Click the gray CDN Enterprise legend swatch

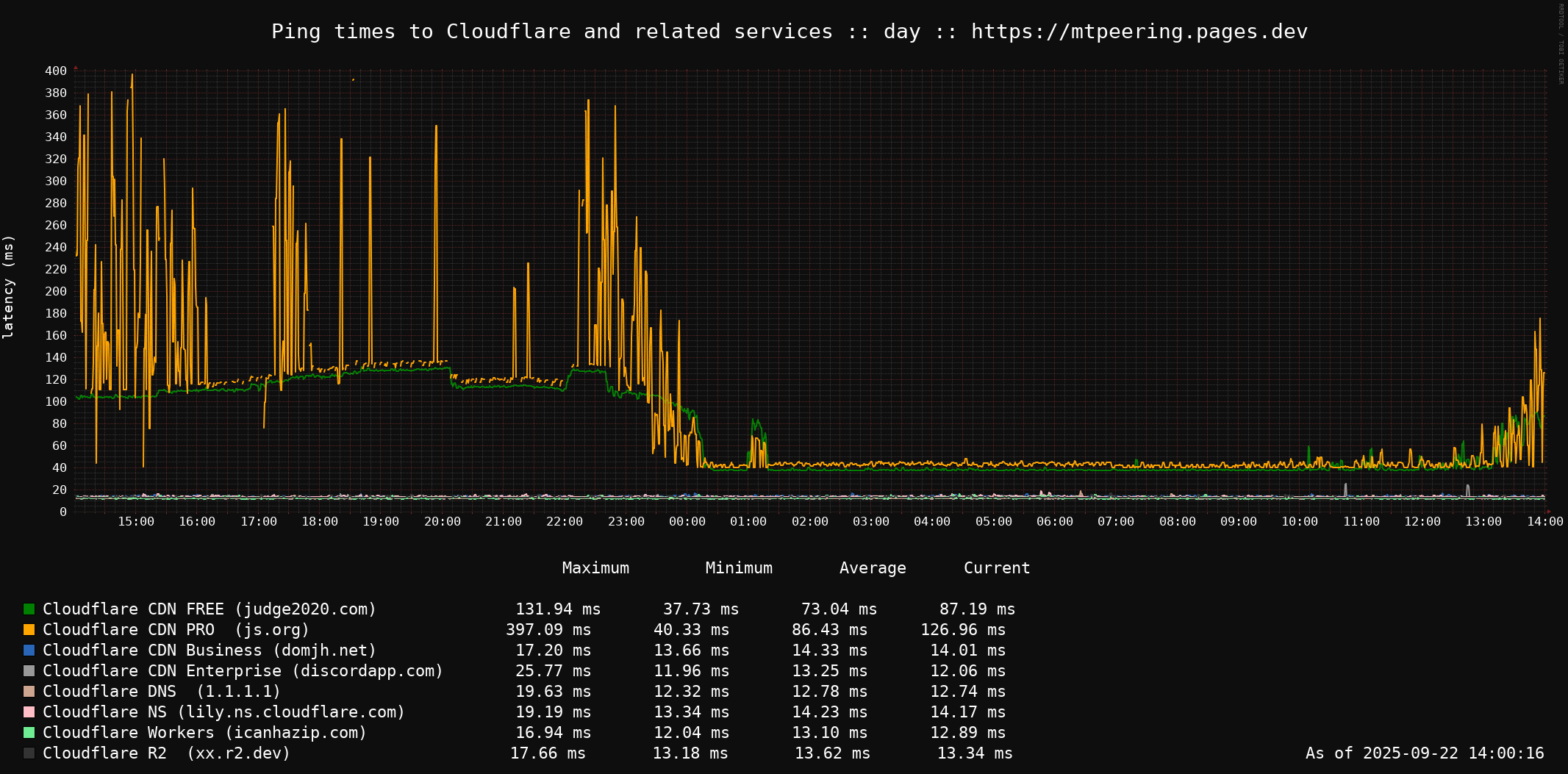29,671
